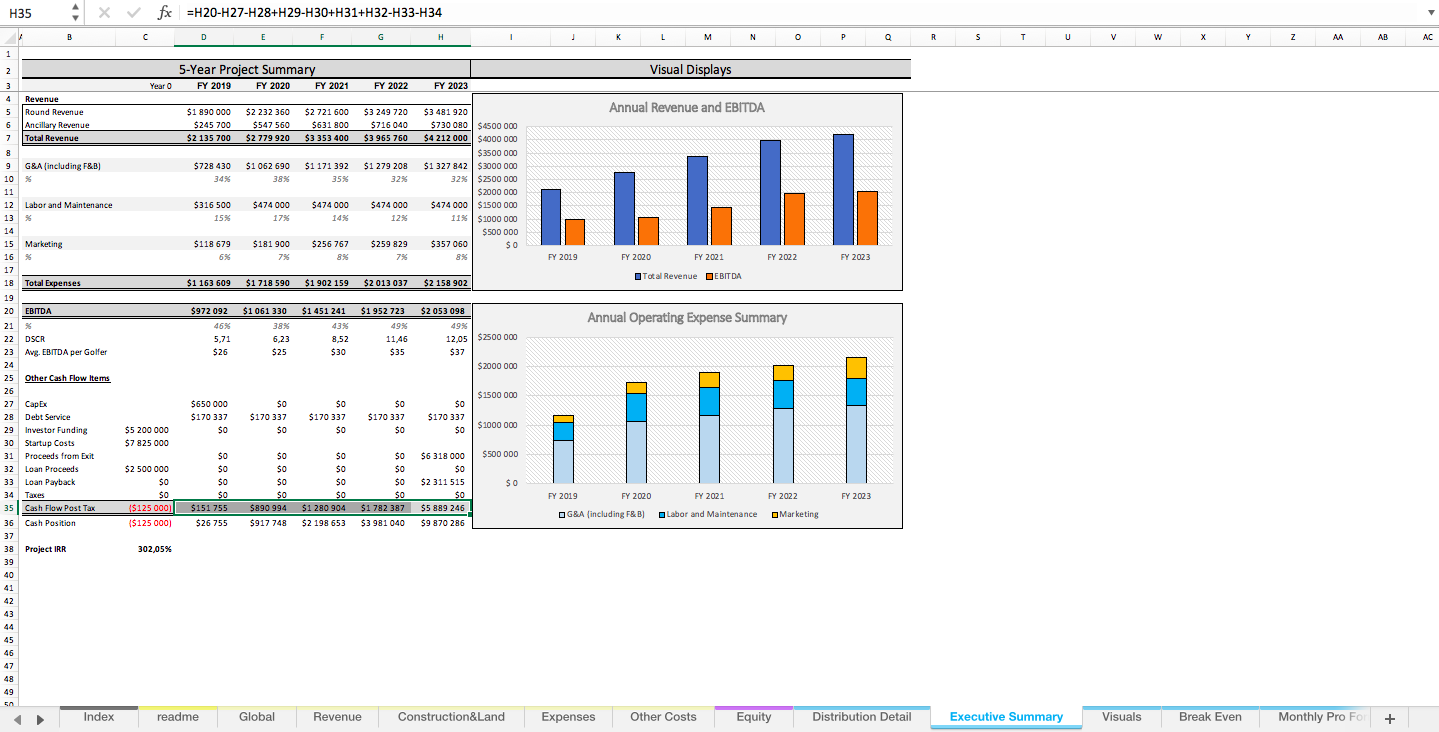Click inside the formula bar

400,13
